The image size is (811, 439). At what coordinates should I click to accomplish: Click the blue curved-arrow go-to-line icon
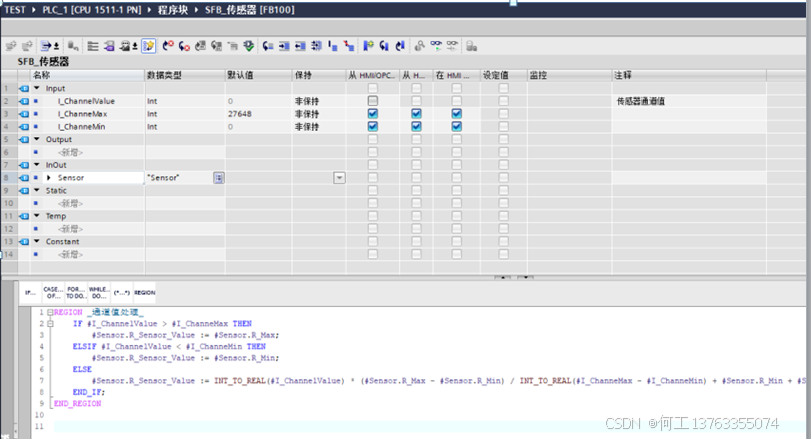[x=268, y=46]
